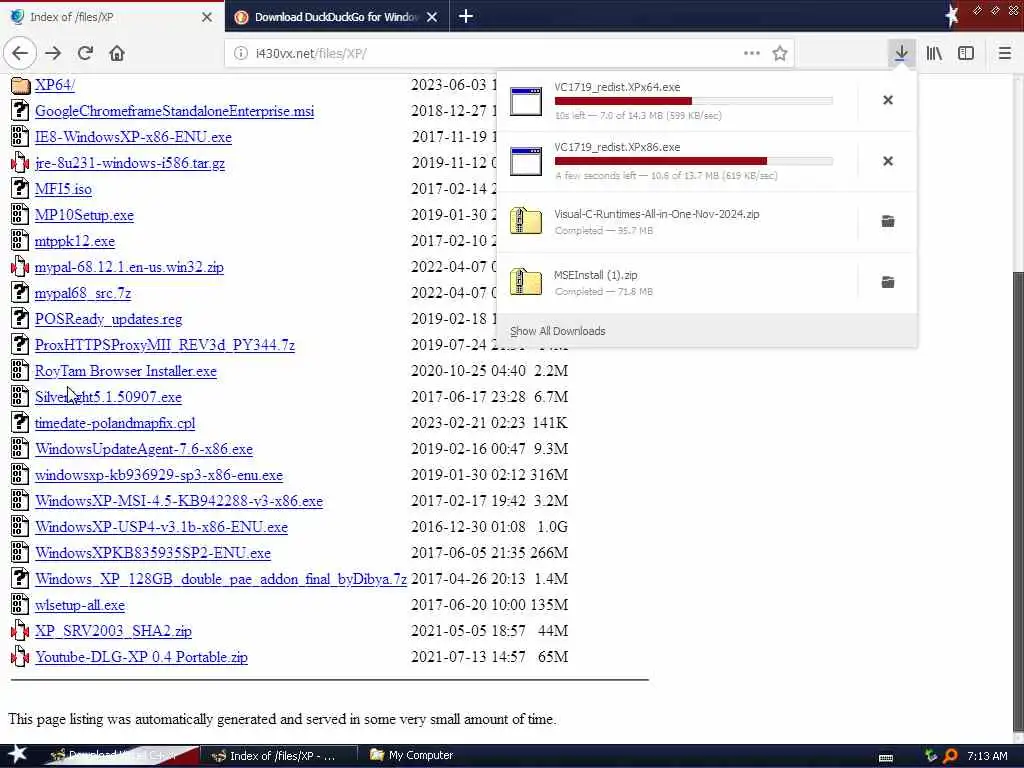This screenshot has width=1024, height=768.
Task: Open containing folder for Visual-C-Runtimes zip
Action: point(888,221)
